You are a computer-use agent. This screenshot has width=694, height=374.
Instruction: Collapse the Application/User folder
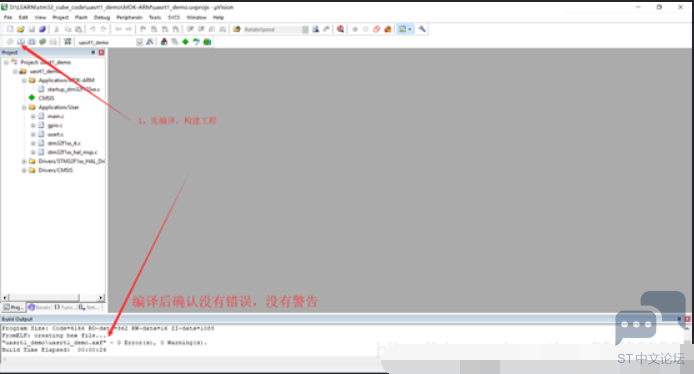pos(24,108)
